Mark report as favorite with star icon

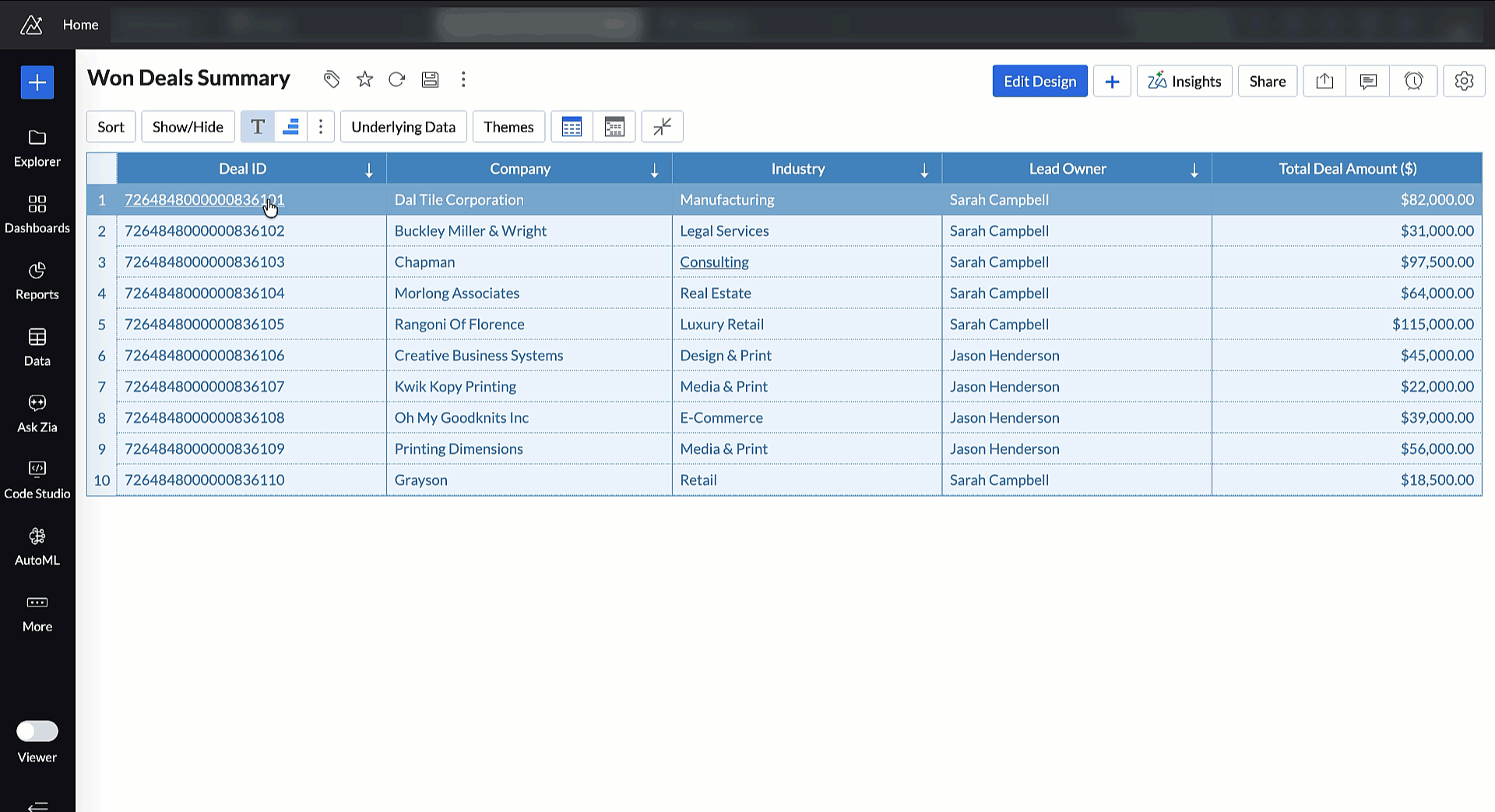pyautogui.click(x=364, y=79)
